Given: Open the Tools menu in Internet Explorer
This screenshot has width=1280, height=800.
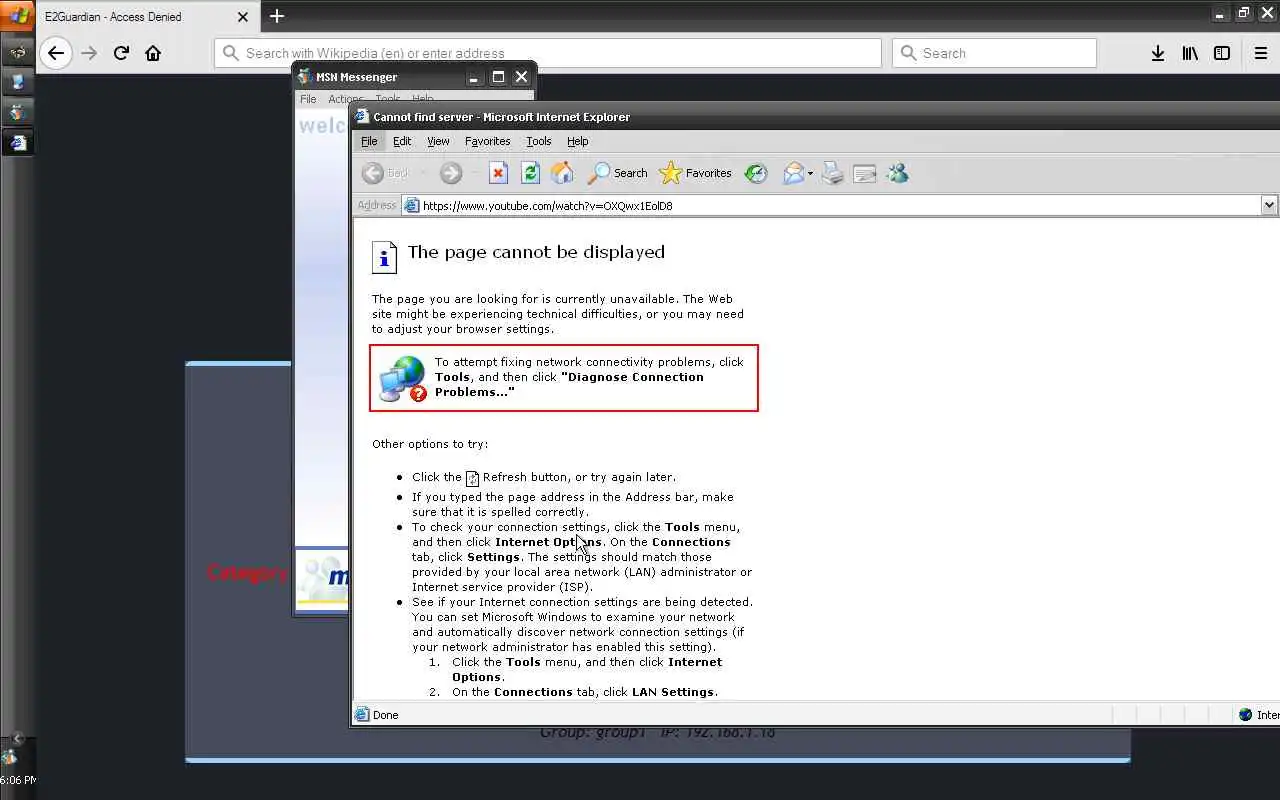Looking at the screenshot, I should coord(538,141).
